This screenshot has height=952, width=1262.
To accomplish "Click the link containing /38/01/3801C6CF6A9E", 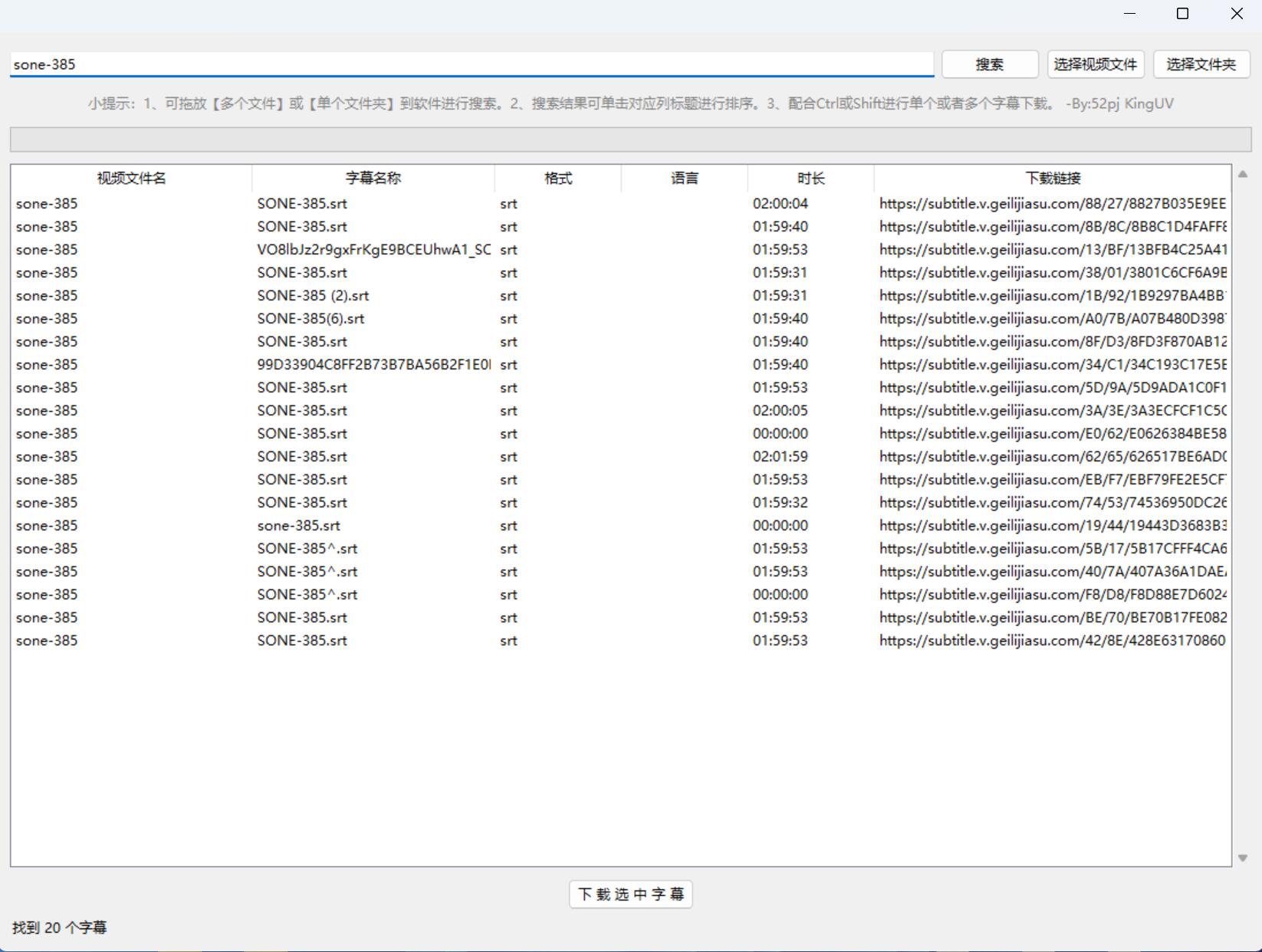I will pos(1053,273).
